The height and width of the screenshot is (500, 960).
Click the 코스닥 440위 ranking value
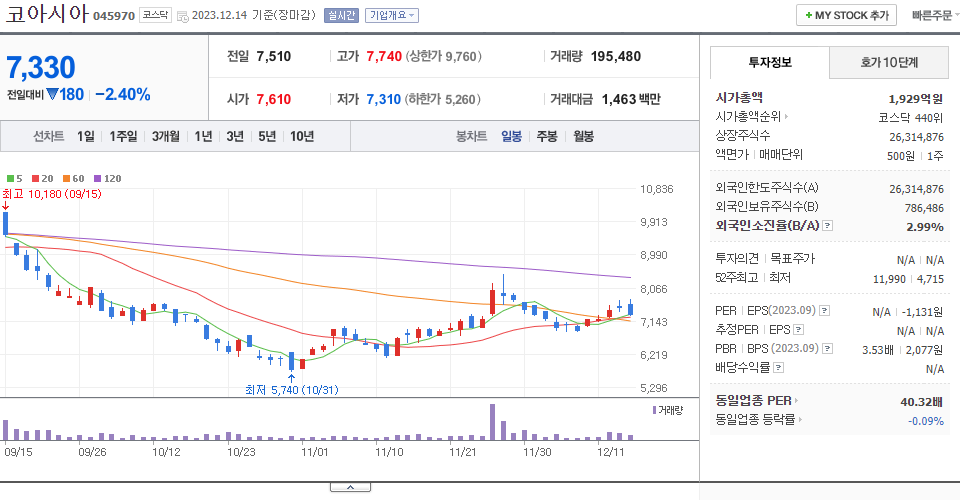click(910, 118)
